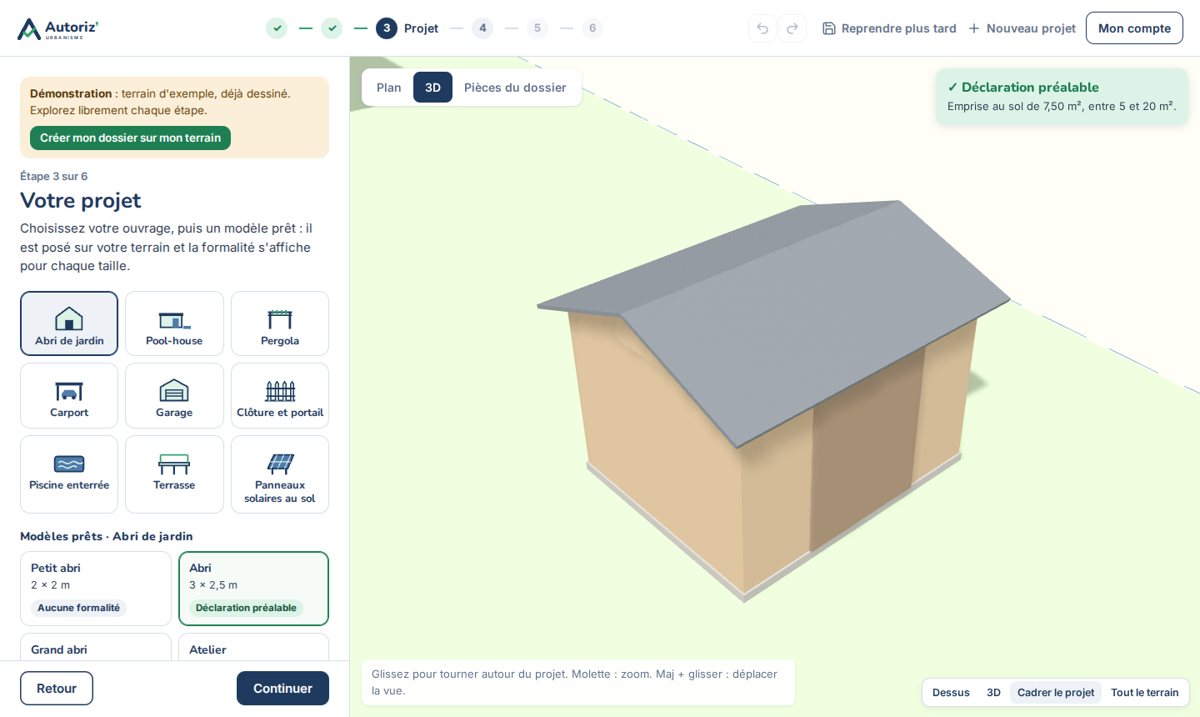The width and height of the screenshot is (1200, 717).
Task: Click the redo arrow icon
Action: coord(792,28)
